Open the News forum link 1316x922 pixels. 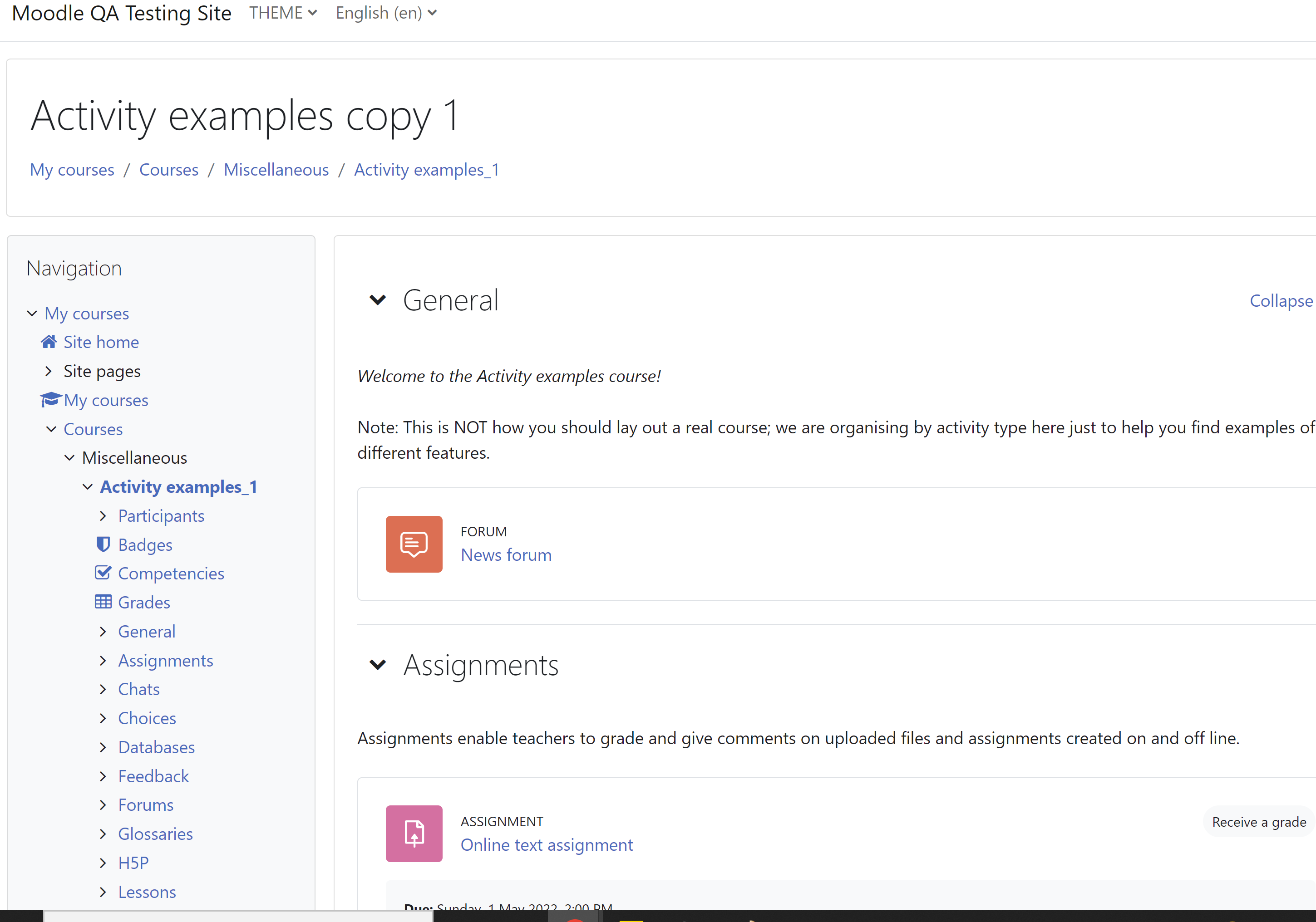506,554
